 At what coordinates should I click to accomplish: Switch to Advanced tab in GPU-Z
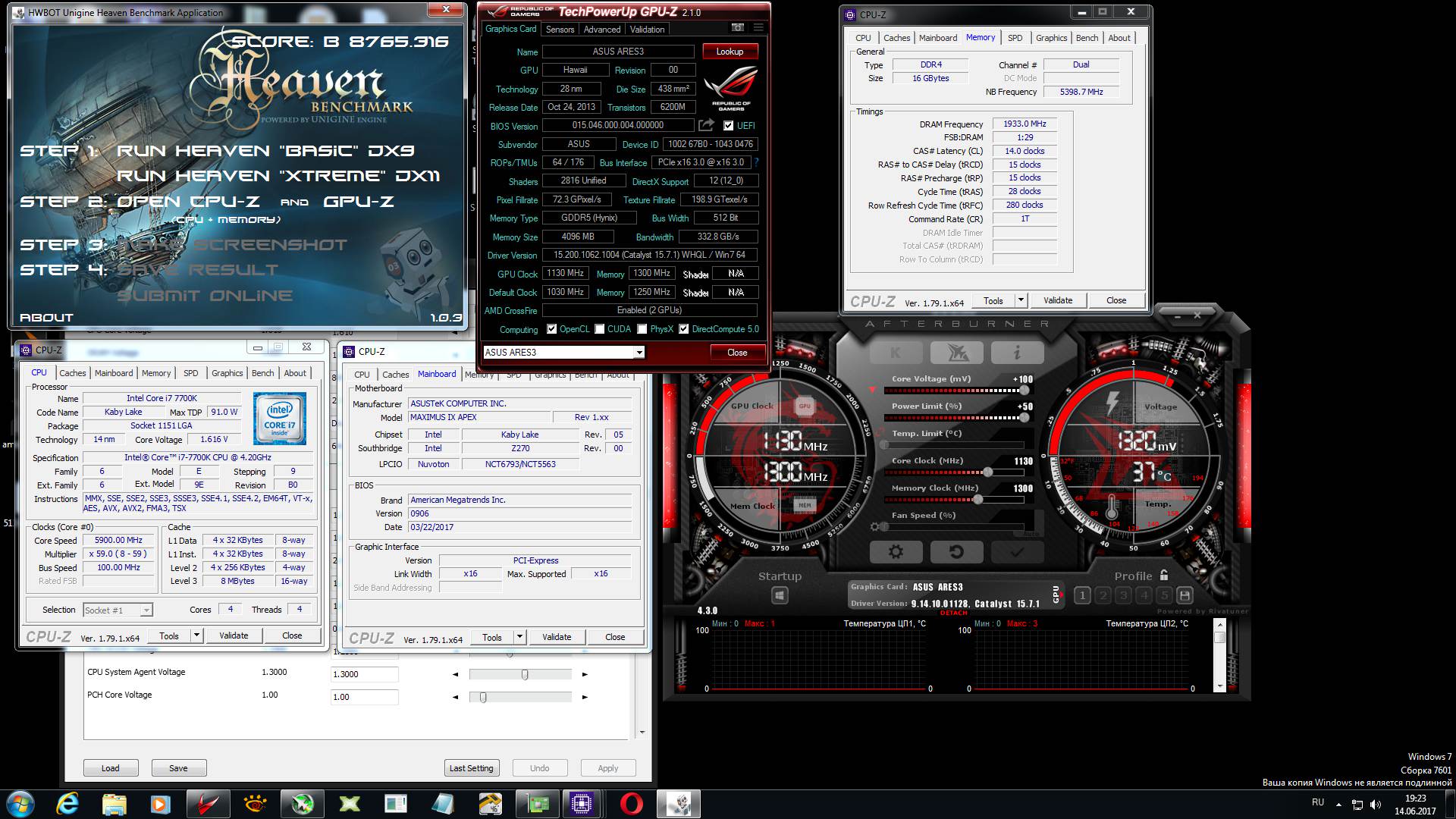point(602,30)
